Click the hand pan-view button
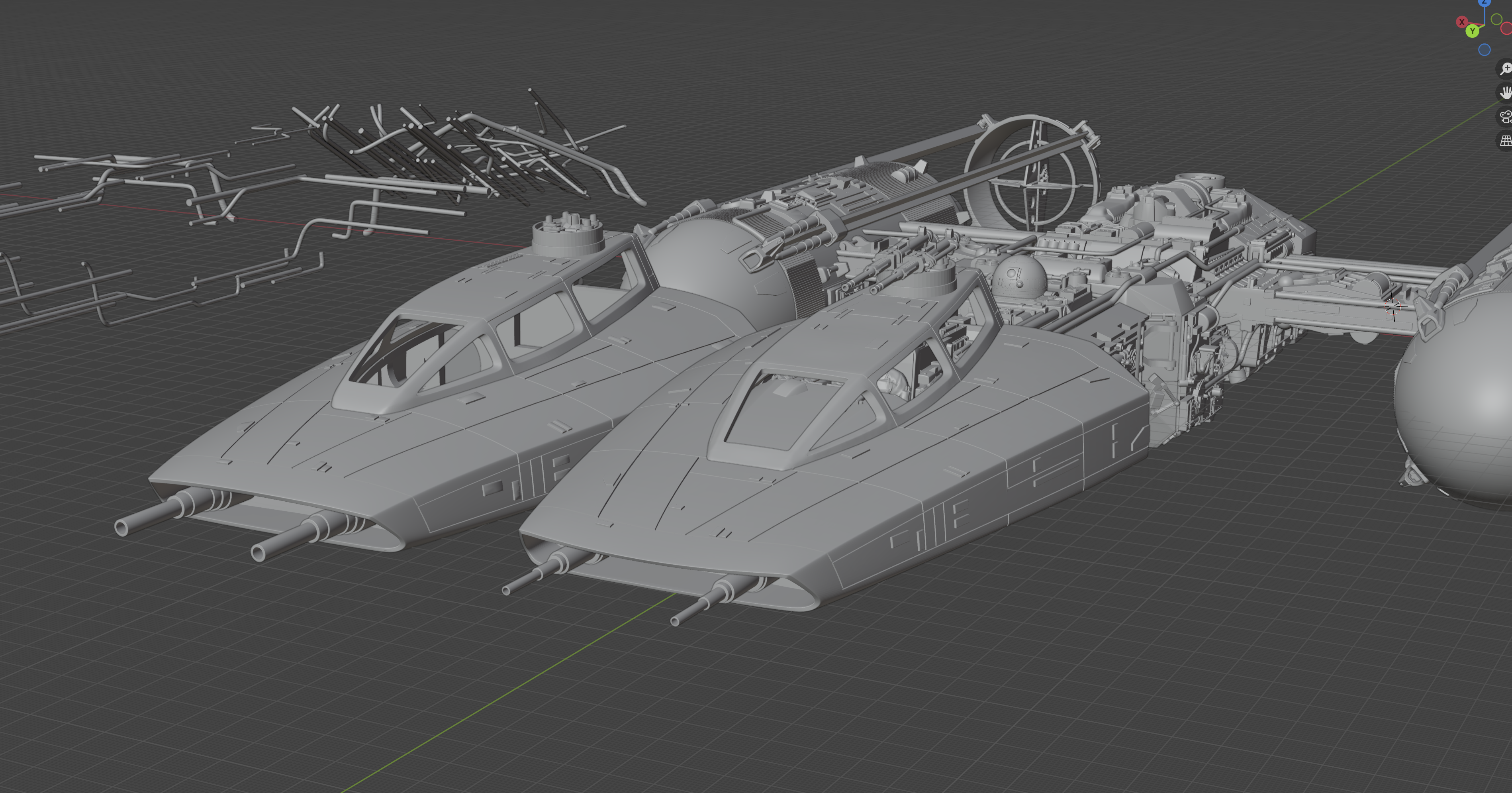This screenshot has width=1512, height=793. point(1505,92)
